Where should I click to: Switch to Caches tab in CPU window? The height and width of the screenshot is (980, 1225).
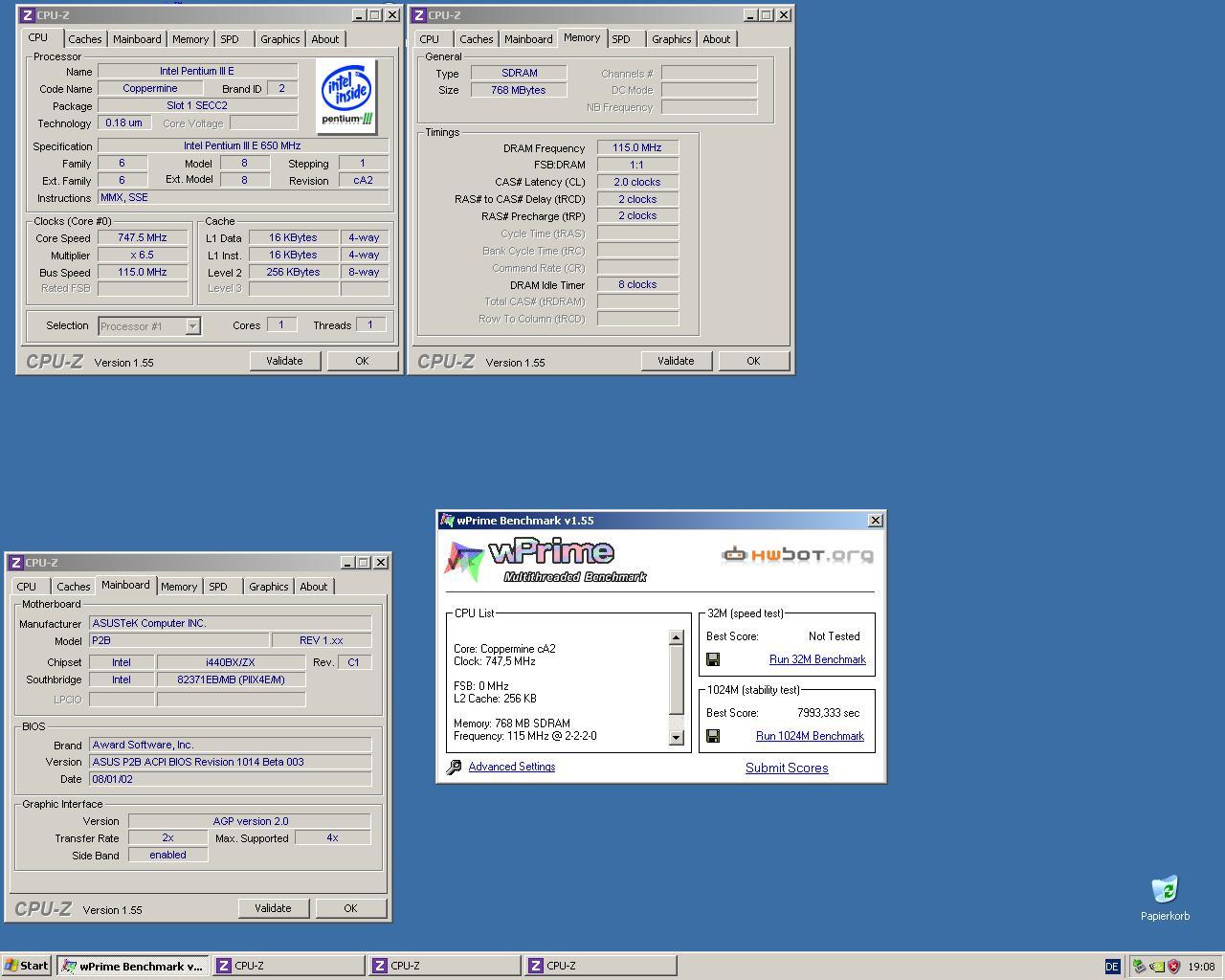point(84,39)
